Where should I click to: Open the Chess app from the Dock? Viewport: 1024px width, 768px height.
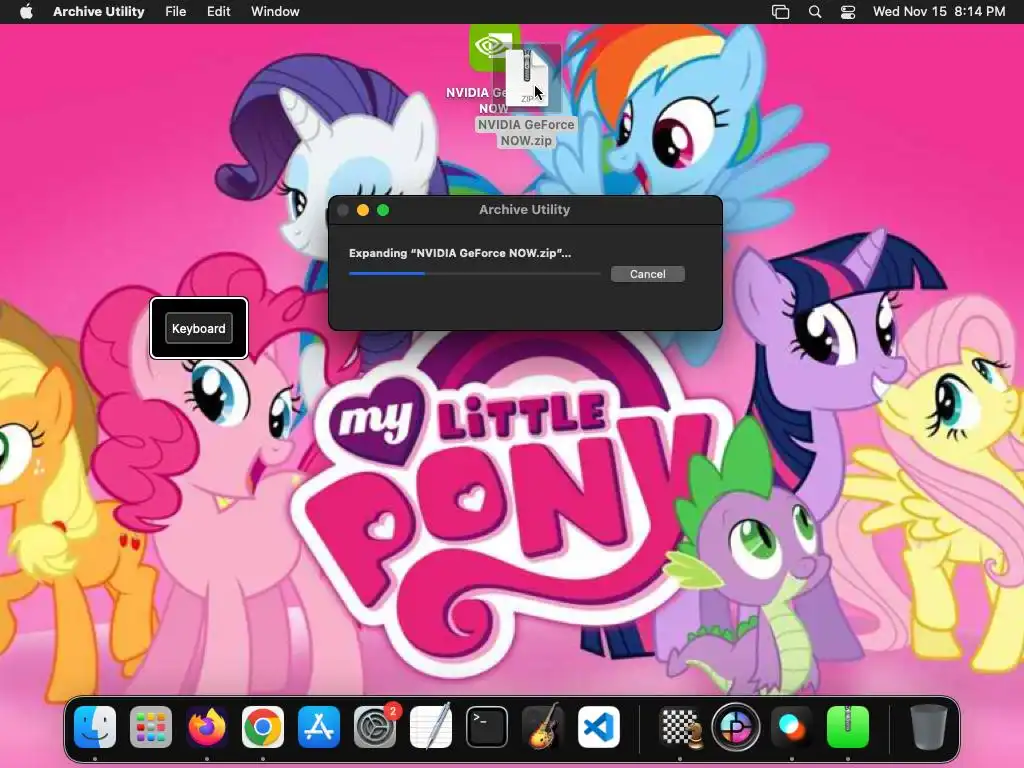[x=680, y=726]
